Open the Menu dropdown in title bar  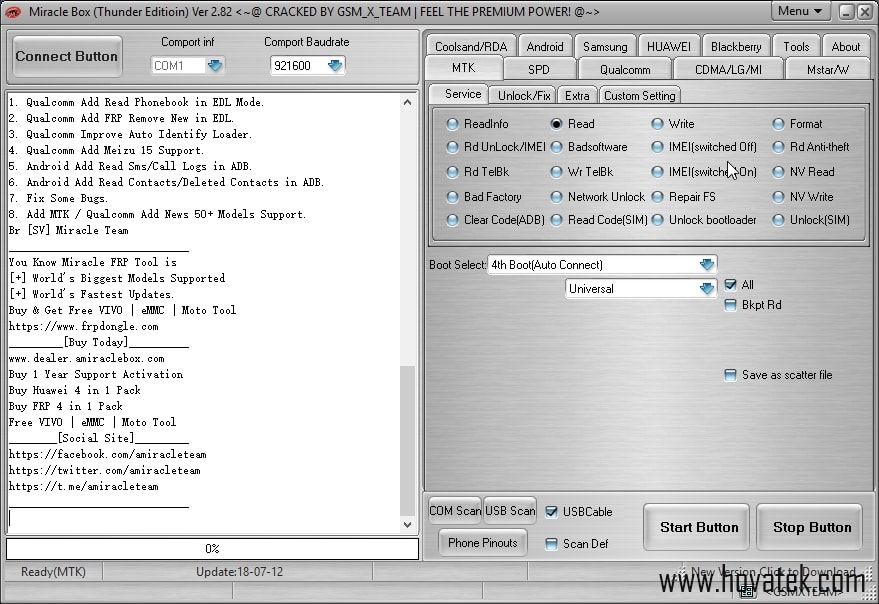pos(800,11)
